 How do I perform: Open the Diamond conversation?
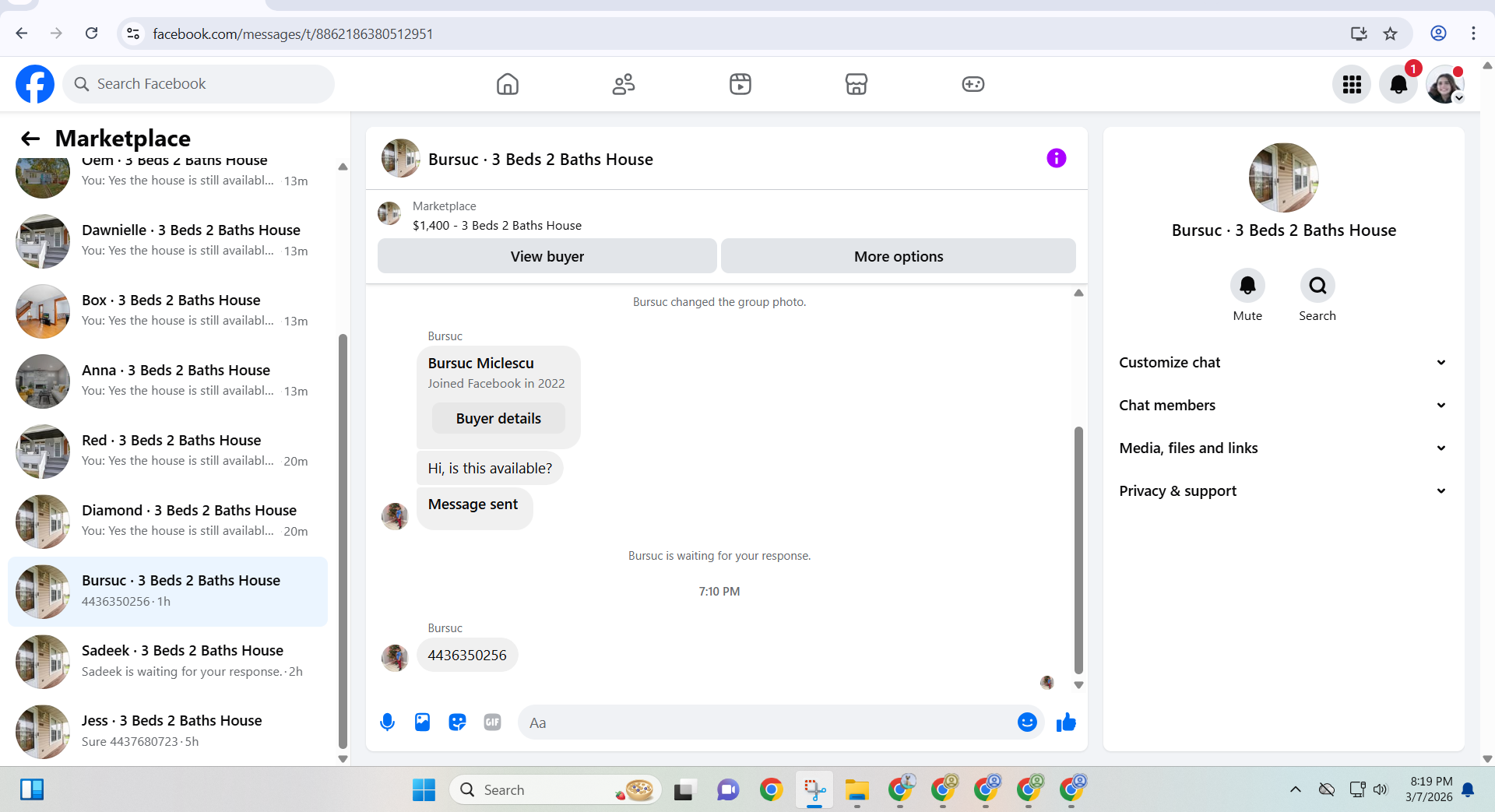click(x=167, y=522)
